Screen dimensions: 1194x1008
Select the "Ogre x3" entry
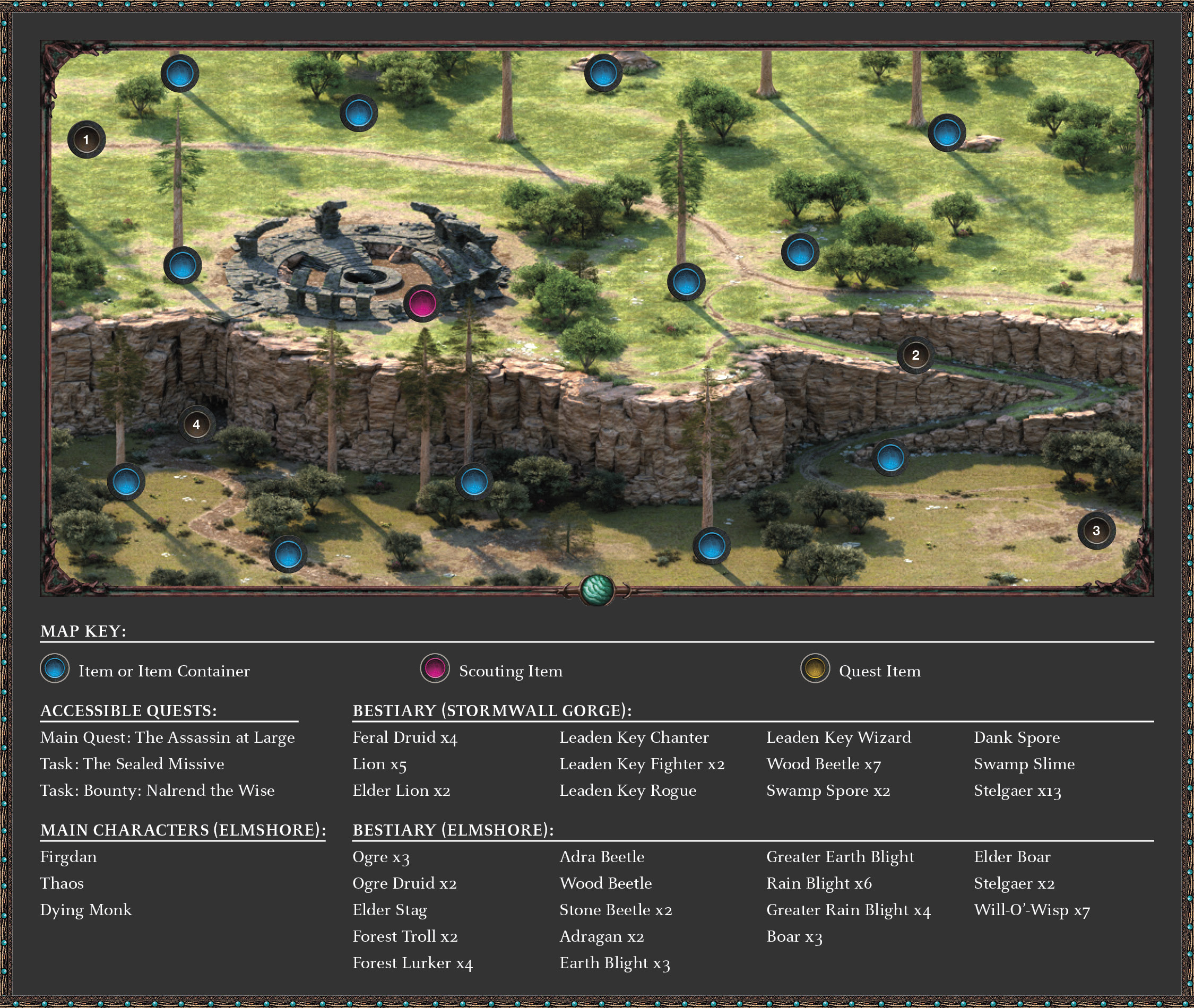380,857
